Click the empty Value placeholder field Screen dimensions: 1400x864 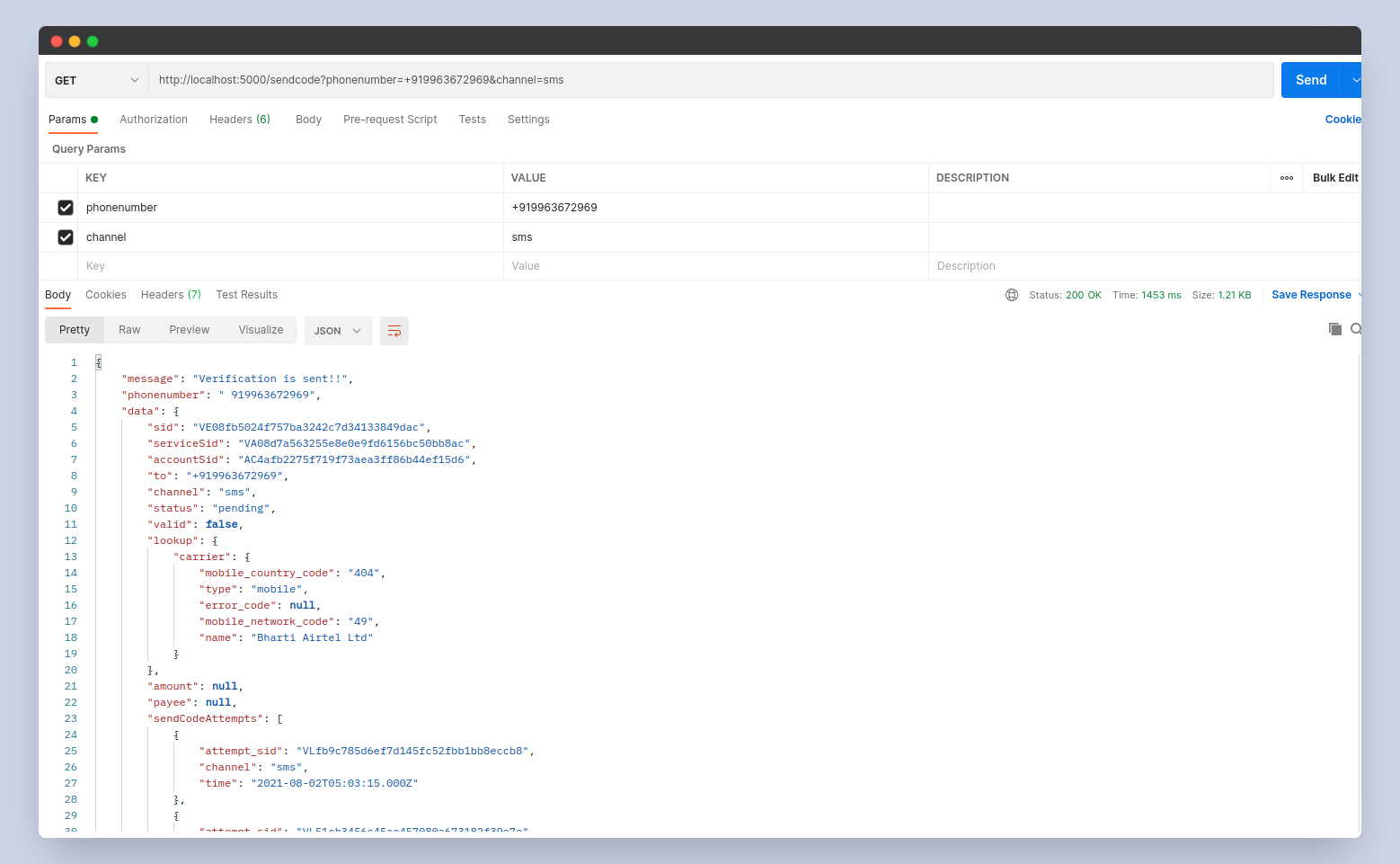(715, 266)
